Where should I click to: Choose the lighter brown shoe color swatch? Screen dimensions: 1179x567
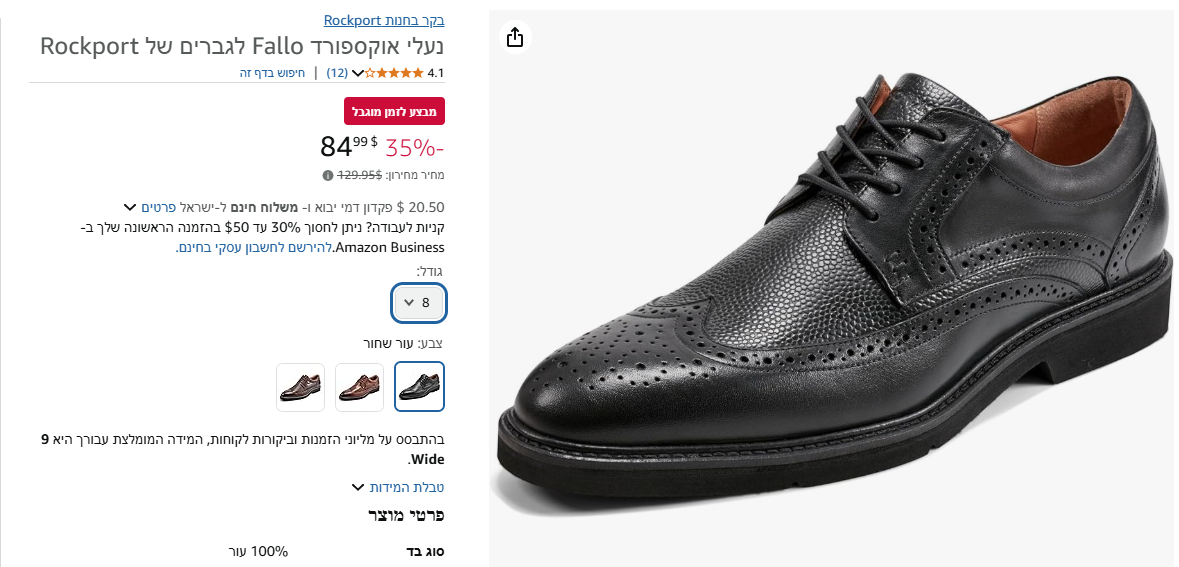360,387
